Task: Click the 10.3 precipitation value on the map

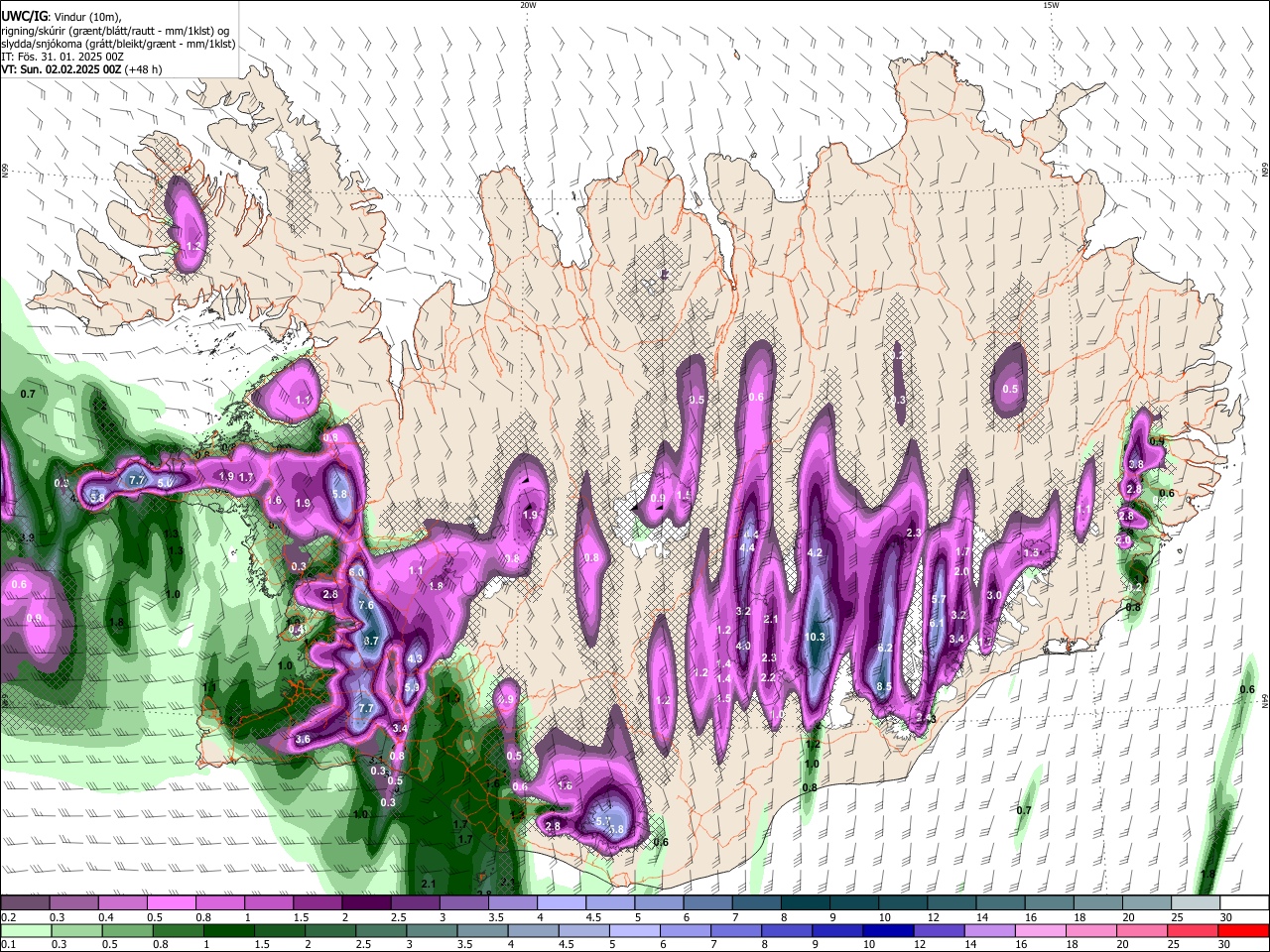Action: point(816,637)
